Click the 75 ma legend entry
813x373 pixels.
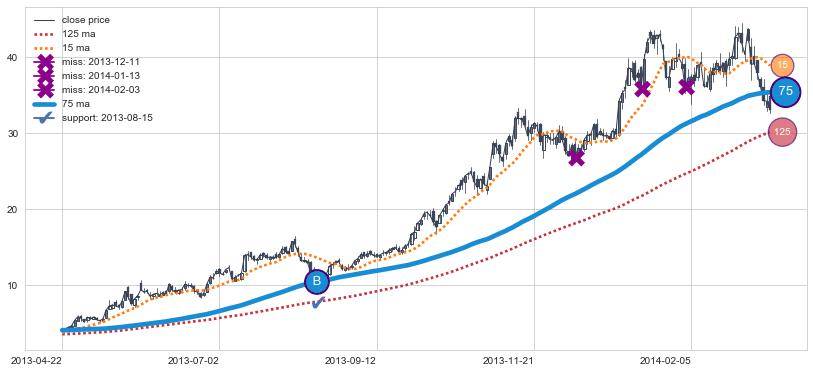coord(62,104)
